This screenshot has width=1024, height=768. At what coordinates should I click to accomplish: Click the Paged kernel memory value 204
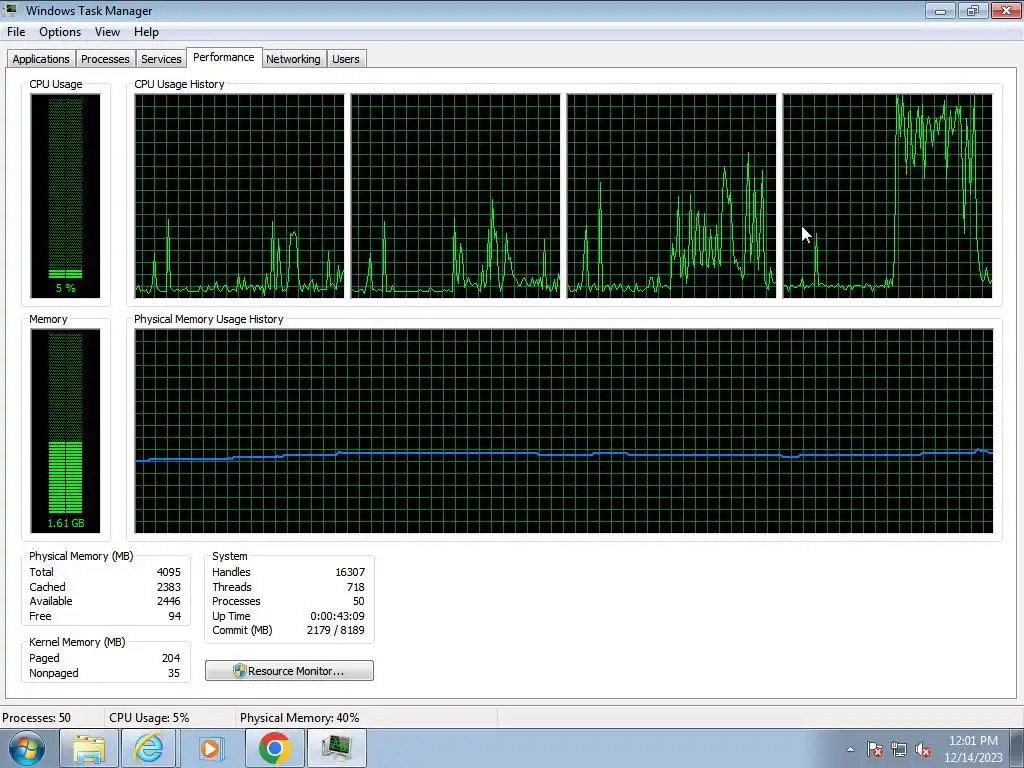(x=171, y=658)
